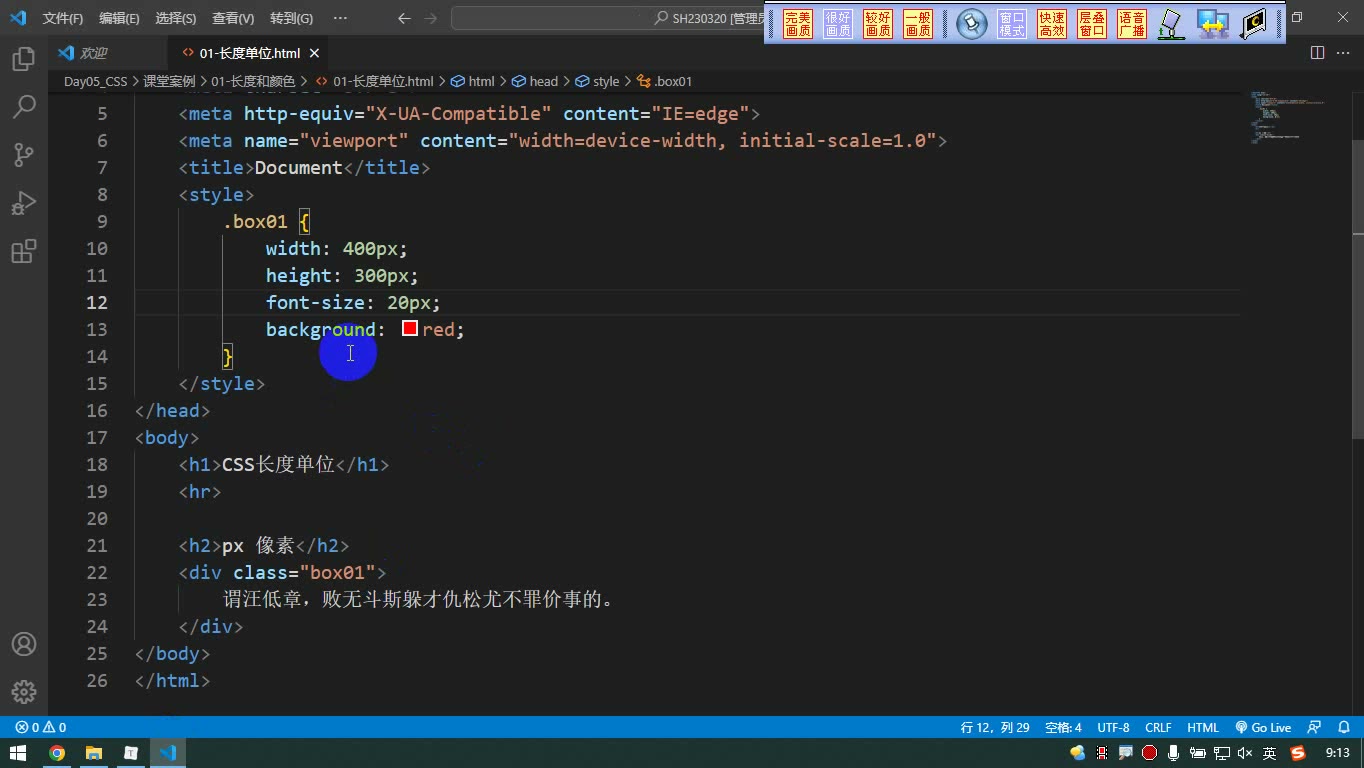This screenshot has width=1364, height=768.
Task: Click the 快速高效 button
Action: coord(1052,24)
